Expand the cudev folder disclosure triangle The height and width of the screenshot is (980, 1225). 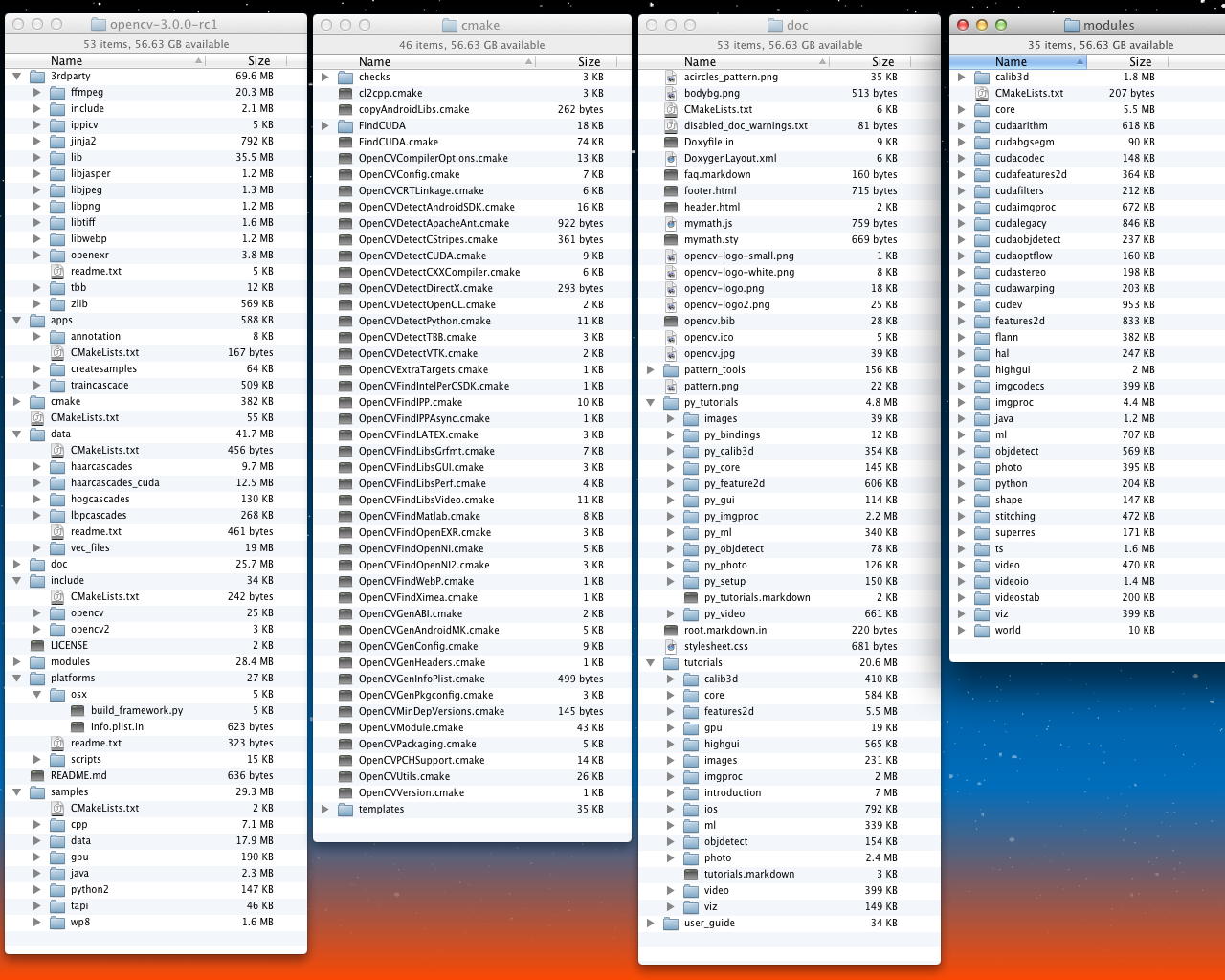[x=962, y=305]
